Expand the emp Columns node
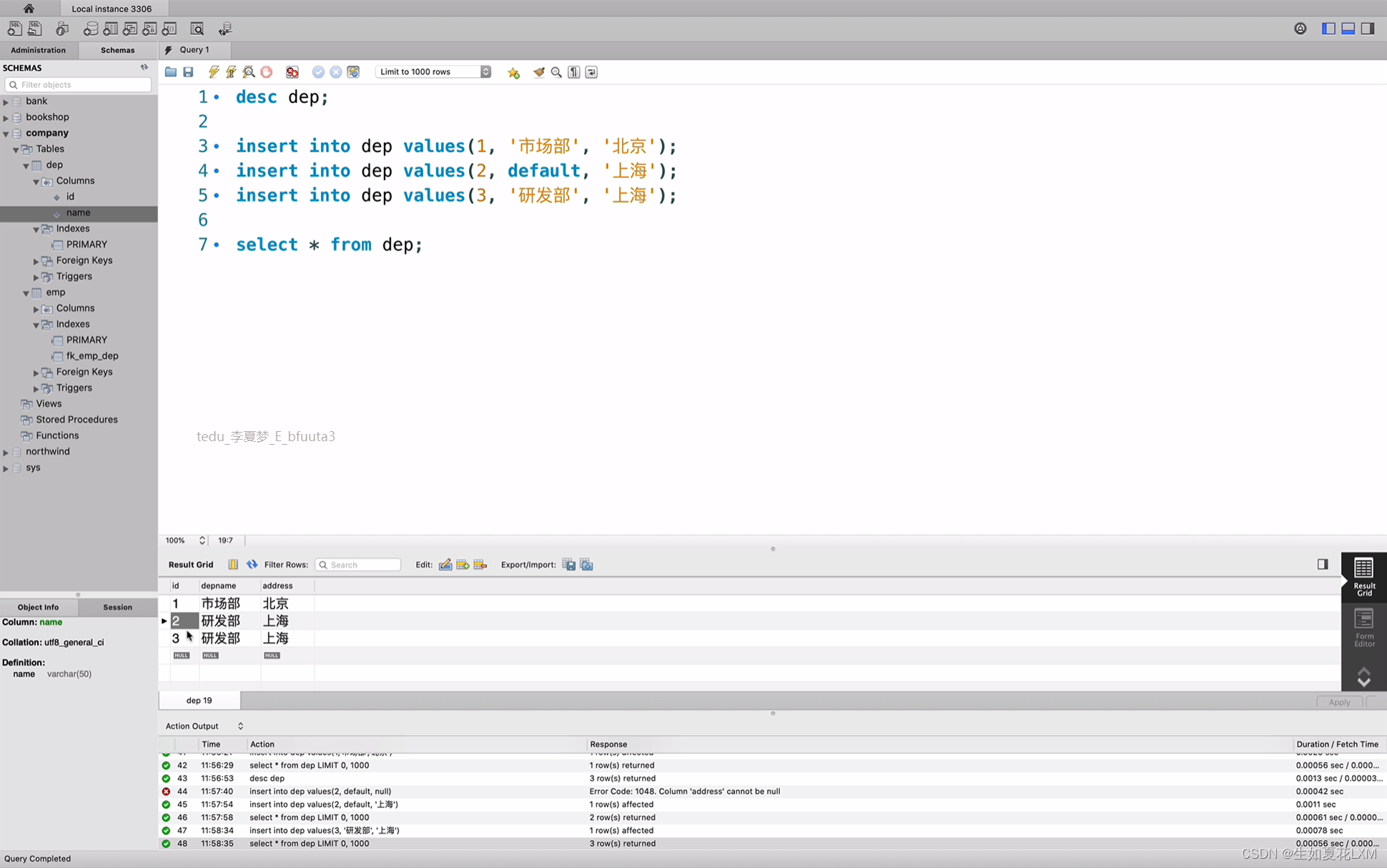This screenshot has height=868, width=1387. 36,309
